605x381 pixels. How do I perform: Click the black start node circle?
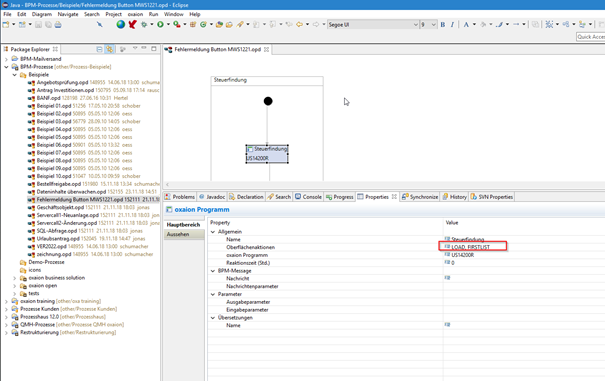[x=268, y=101]
